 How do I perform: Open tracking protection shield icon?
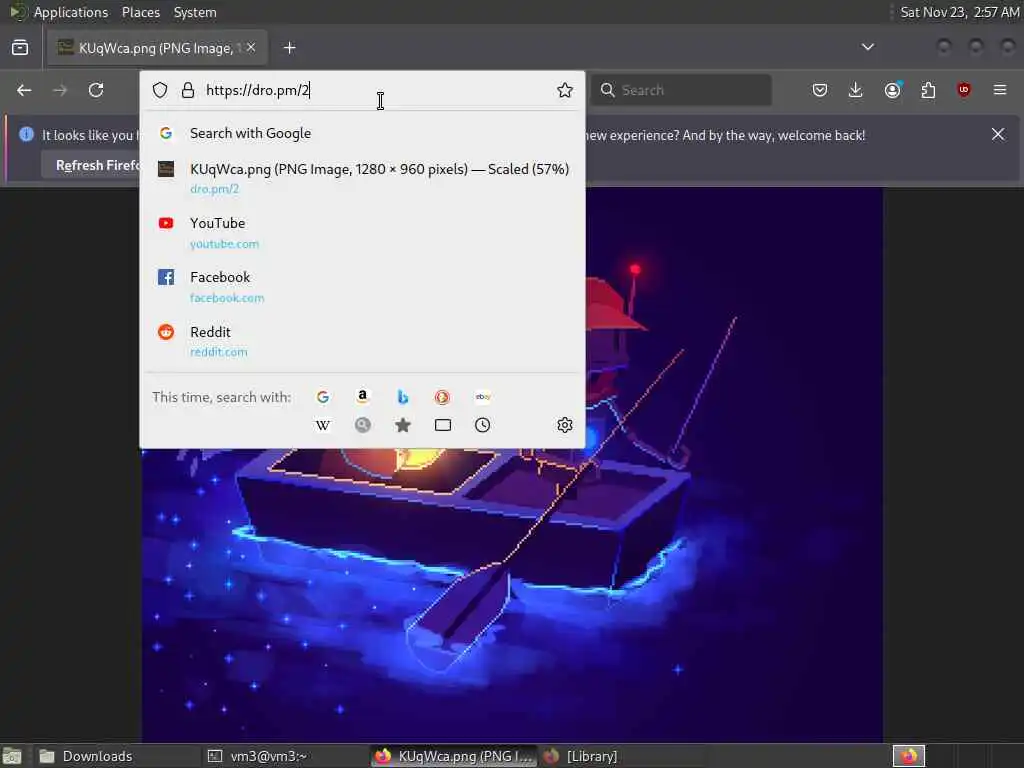click(160, 90)
